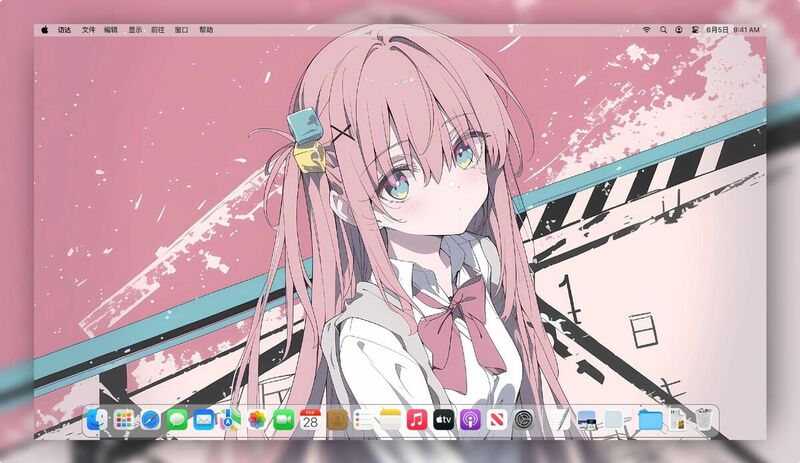Open the Mail app in dock

(204, 420)
